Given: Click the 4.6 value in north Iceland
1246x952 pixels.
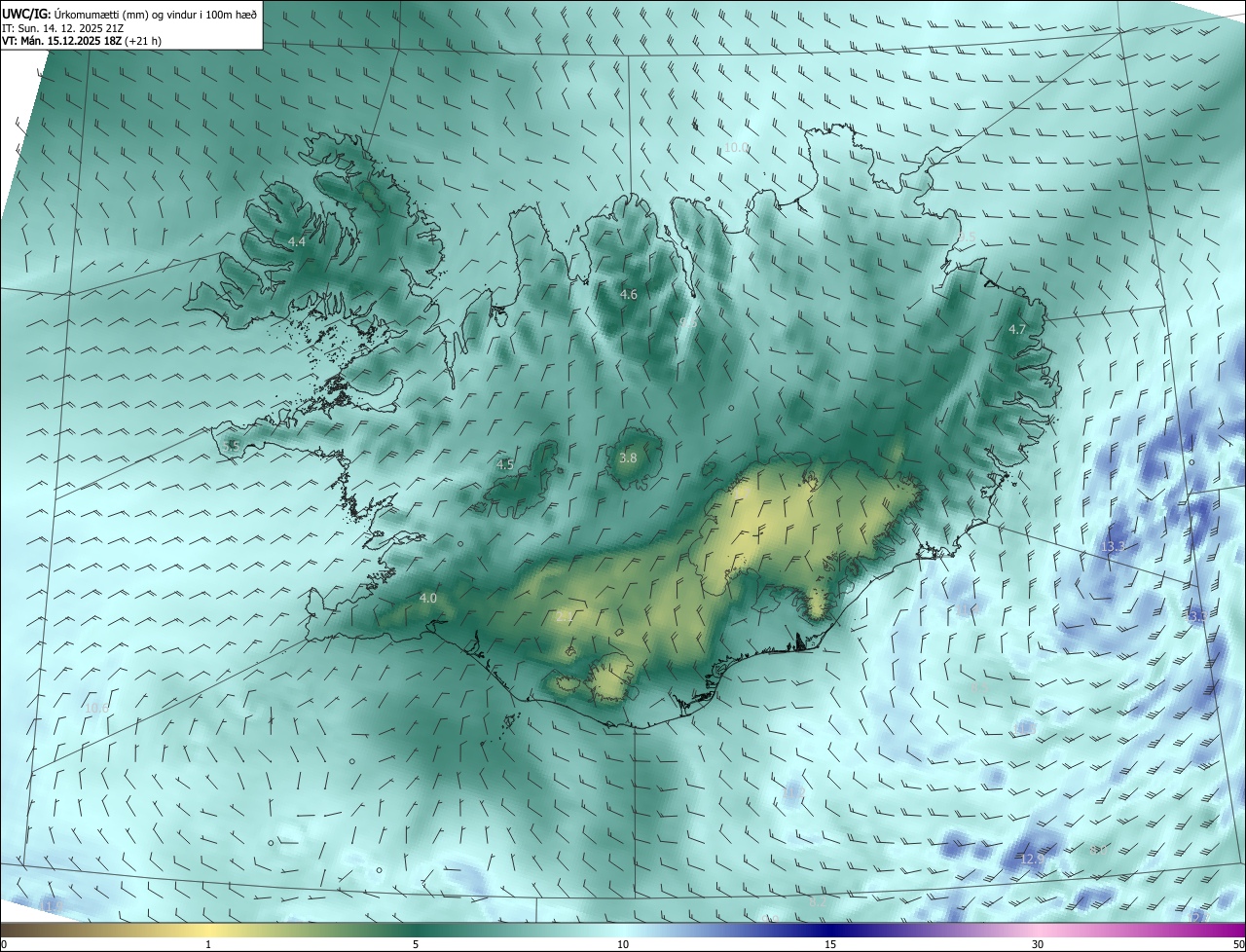Looking at the screenshot, I should click(628, 294).
